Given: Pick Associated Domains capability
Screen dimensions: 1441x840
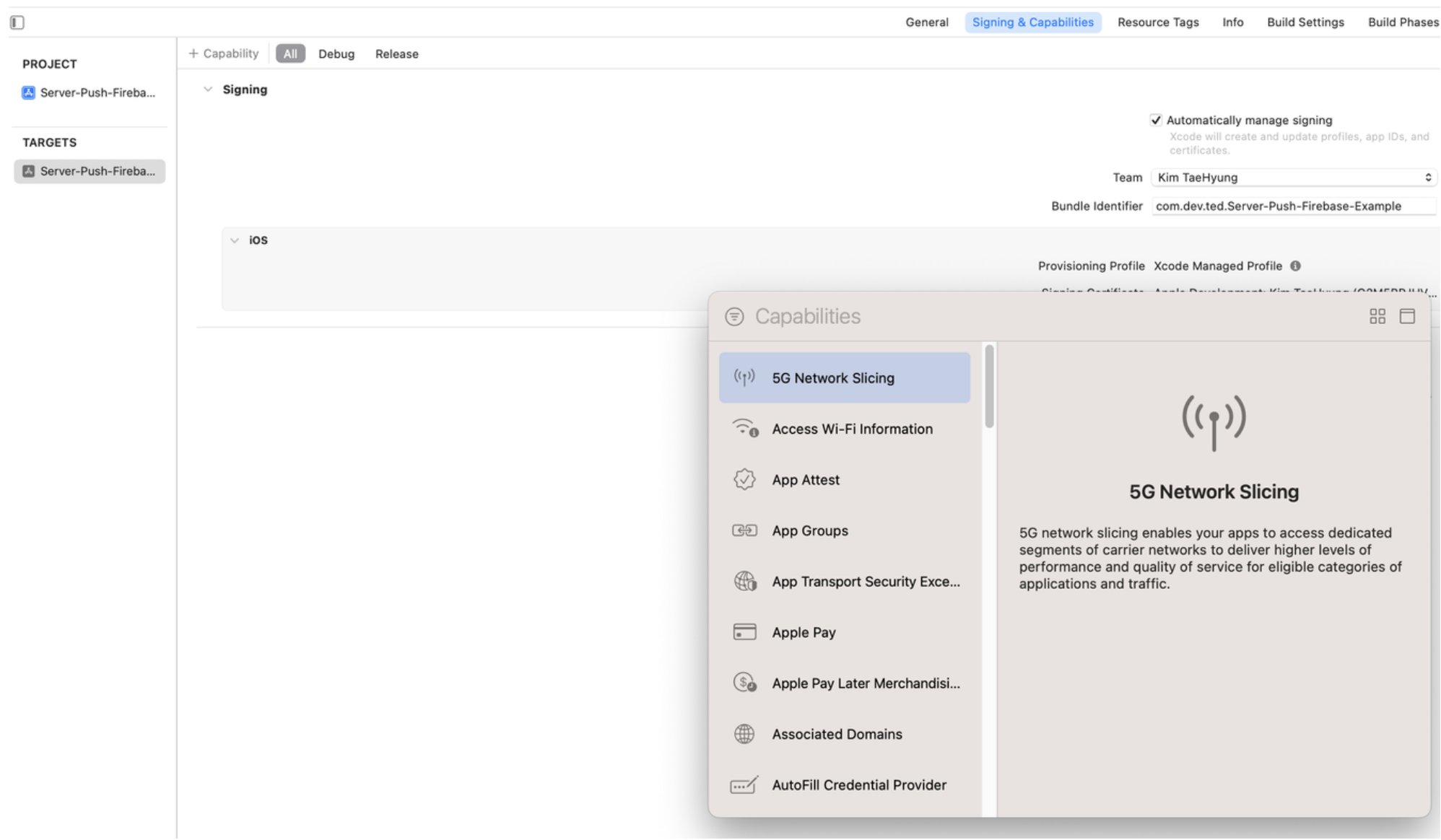Looking at the screenshot, I should 837,734.
